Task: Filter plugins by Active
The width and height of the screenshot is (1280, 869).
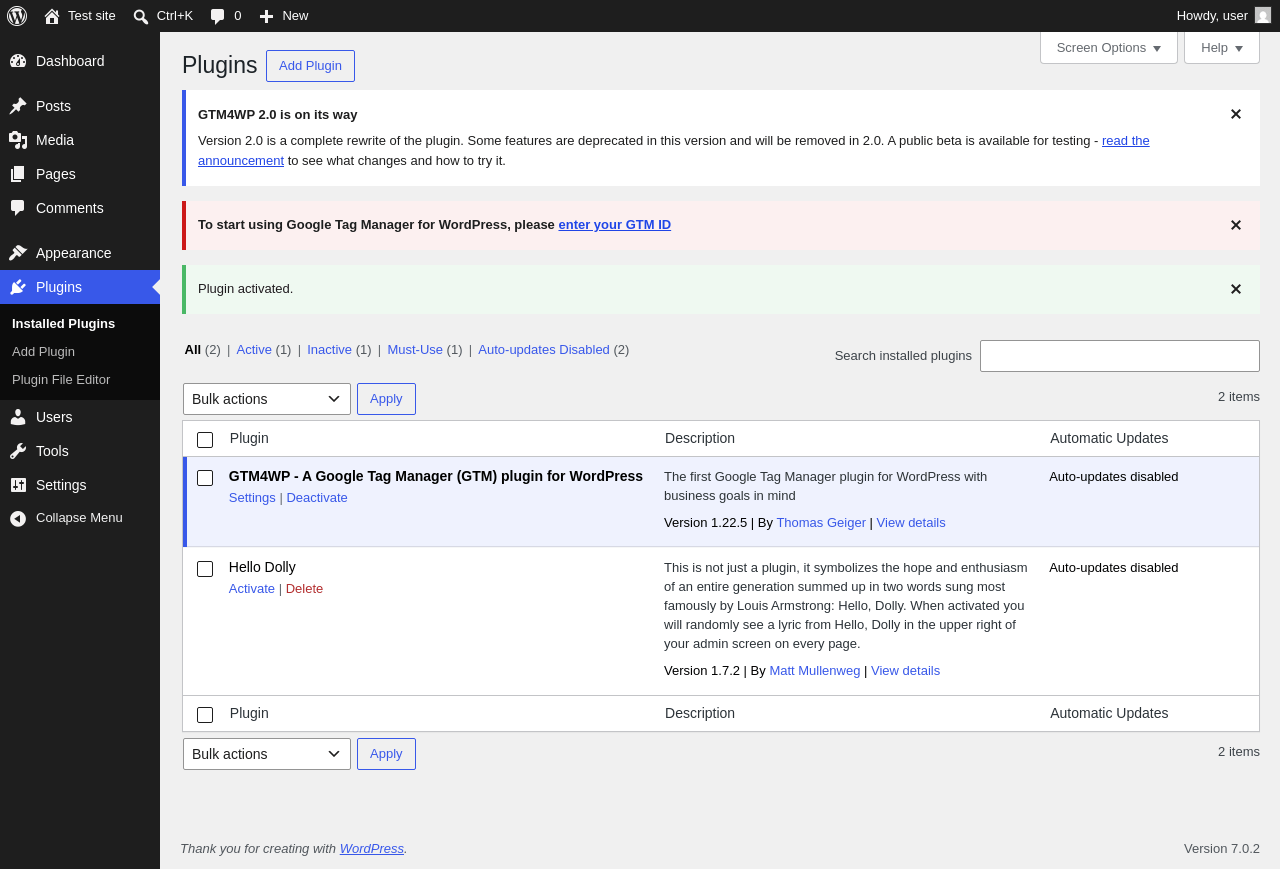Action: 254,349
